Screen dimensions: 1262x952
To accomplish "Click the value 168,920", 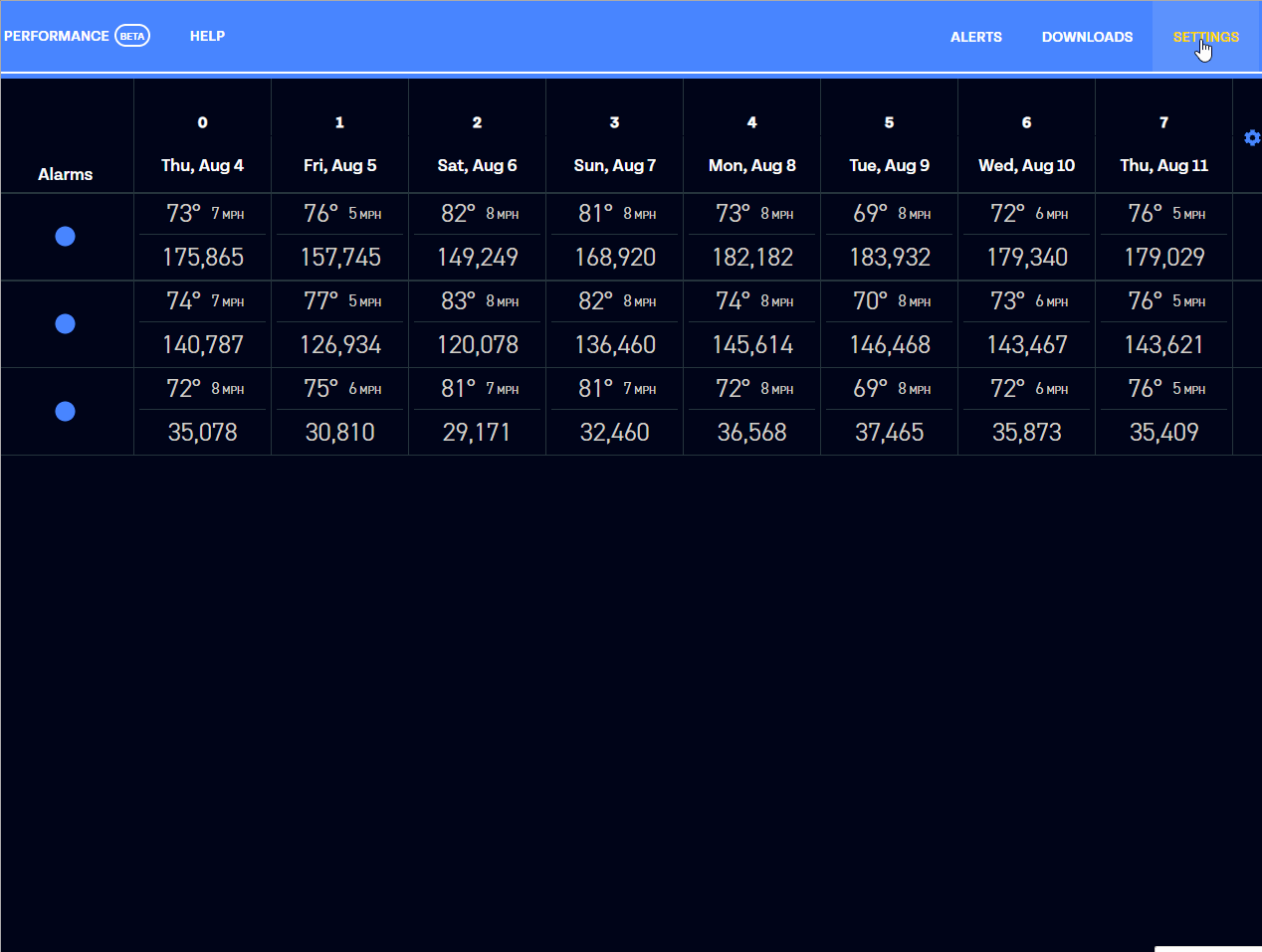I will (x=615, y=258).
